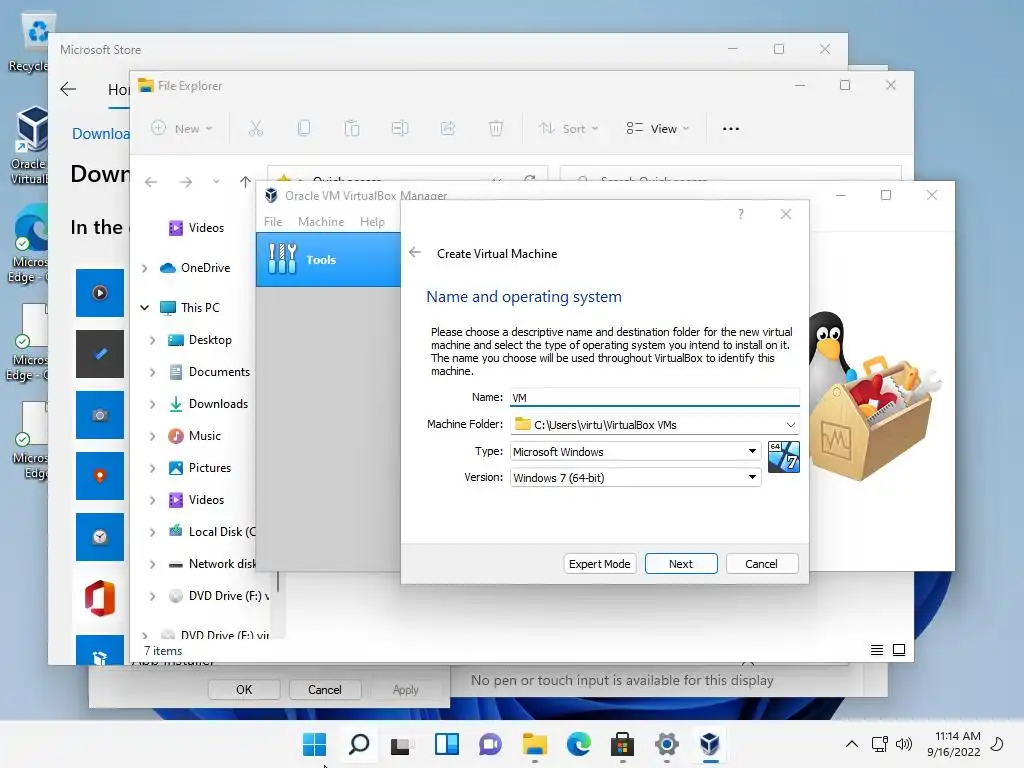Click Up arrow in File Explorer navigation
This screenshot has width=1024, height=768.
tap(246, 182)
